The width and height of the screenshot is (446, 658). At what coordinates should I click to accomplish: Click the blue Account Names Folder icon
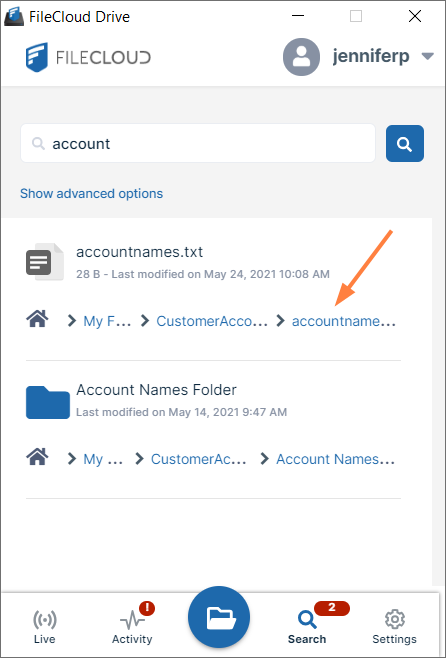(x=48, y=402)
